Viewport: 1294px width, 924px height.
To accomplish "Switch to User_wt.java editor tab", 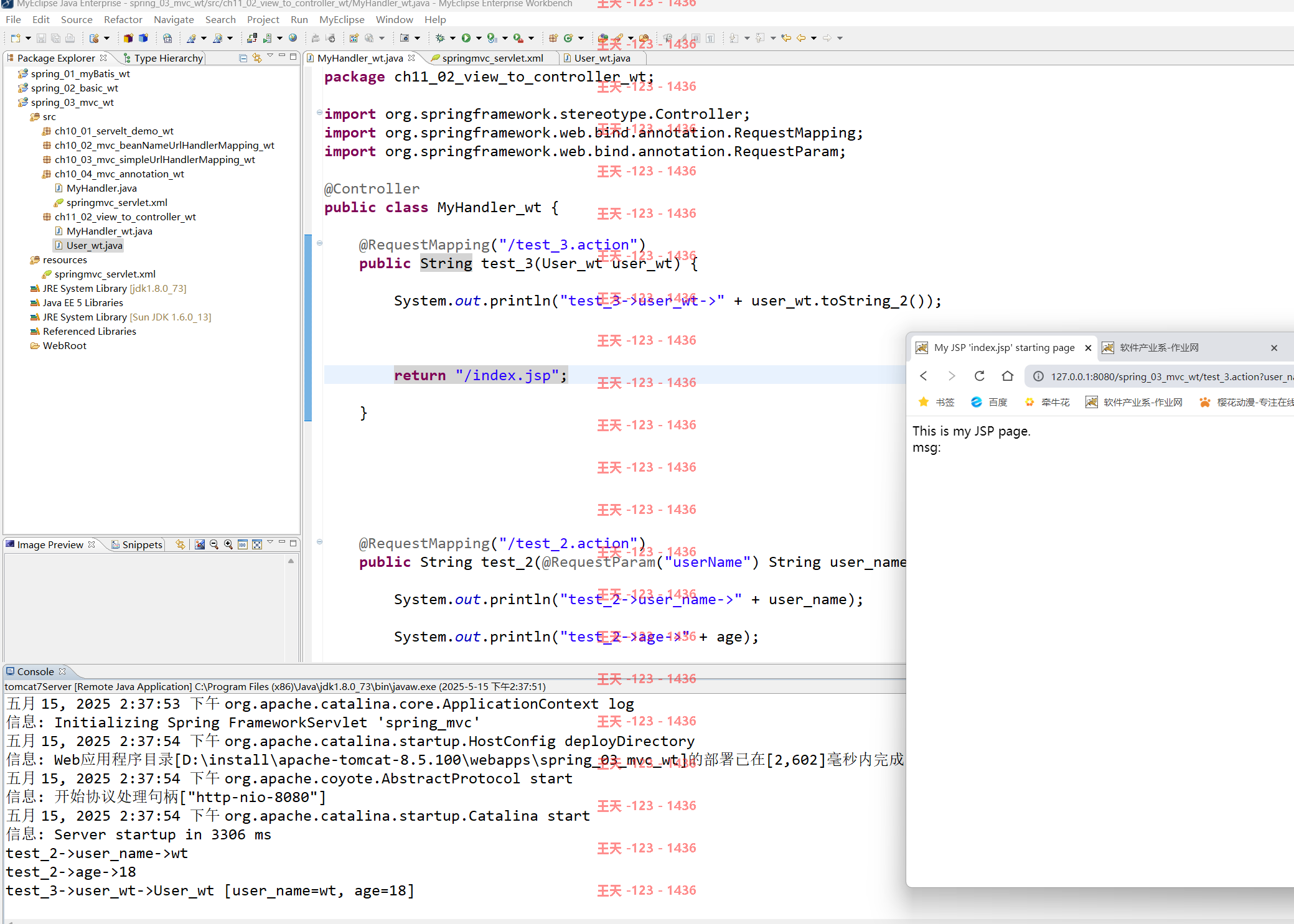I will tap(602, 58).
